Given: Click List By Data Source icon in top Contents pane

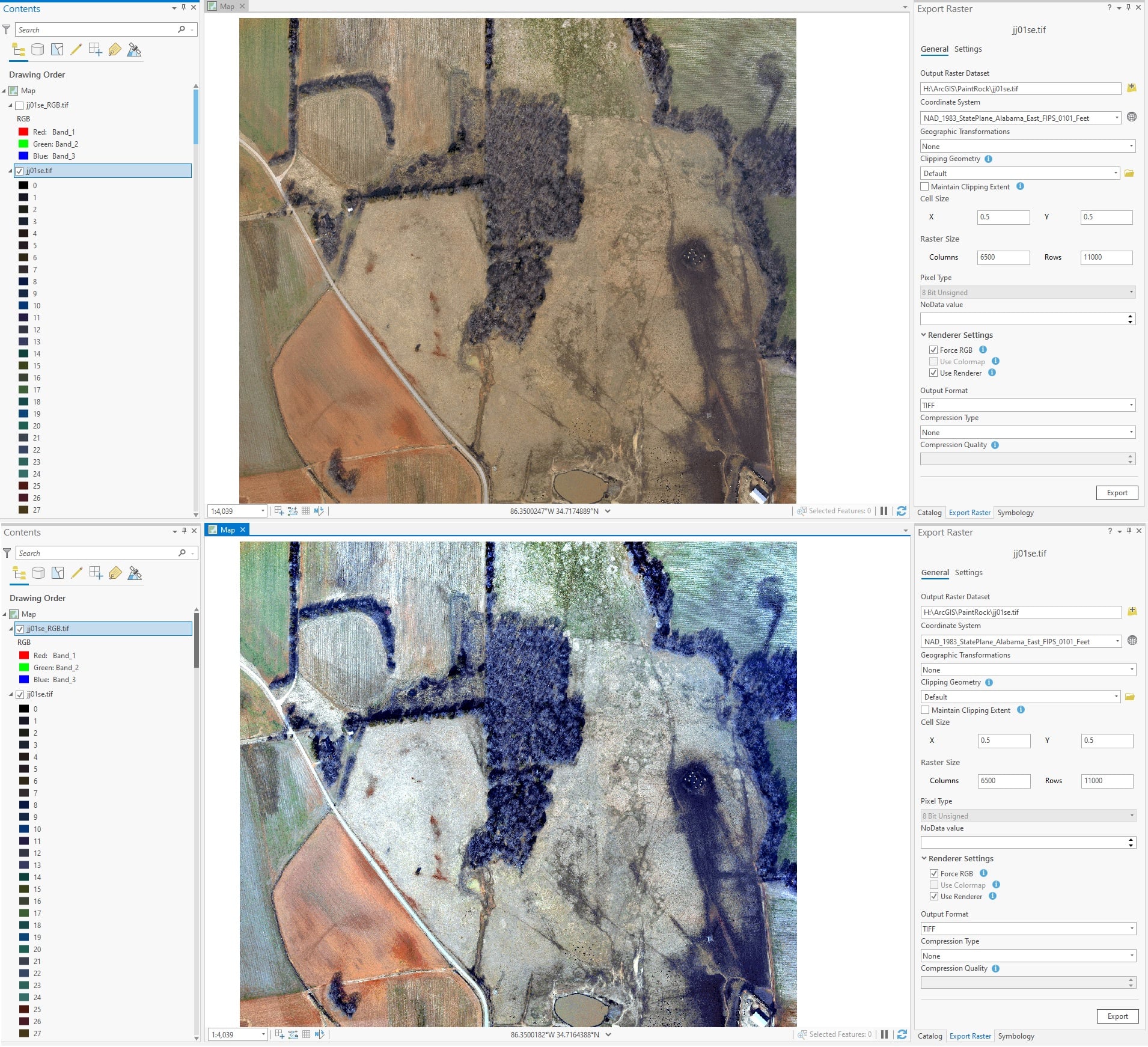Looking at the screenshot, I should (x=37, y=50).
